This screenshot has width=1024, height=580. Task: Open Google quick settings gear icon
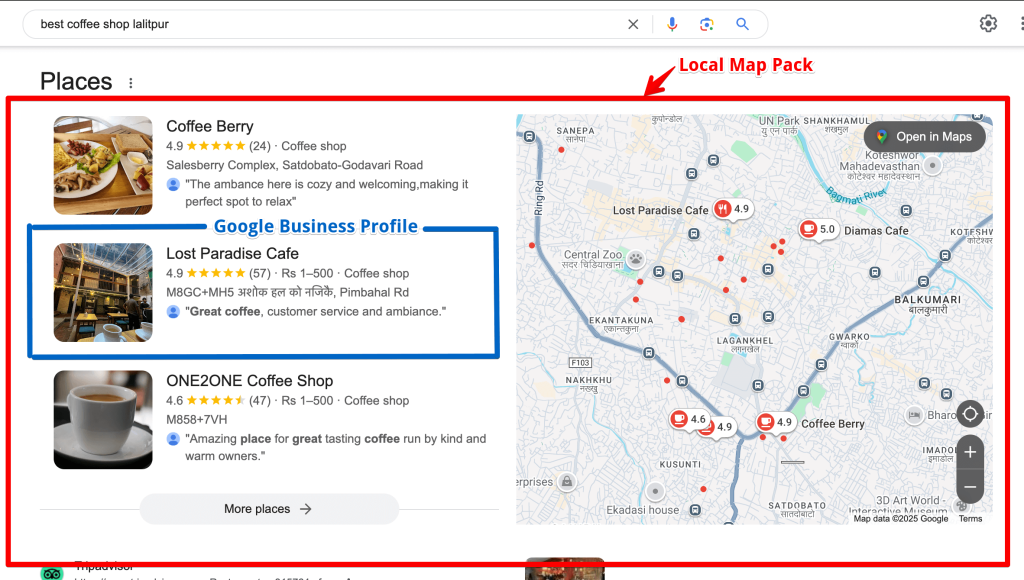[x=988, y=22]
